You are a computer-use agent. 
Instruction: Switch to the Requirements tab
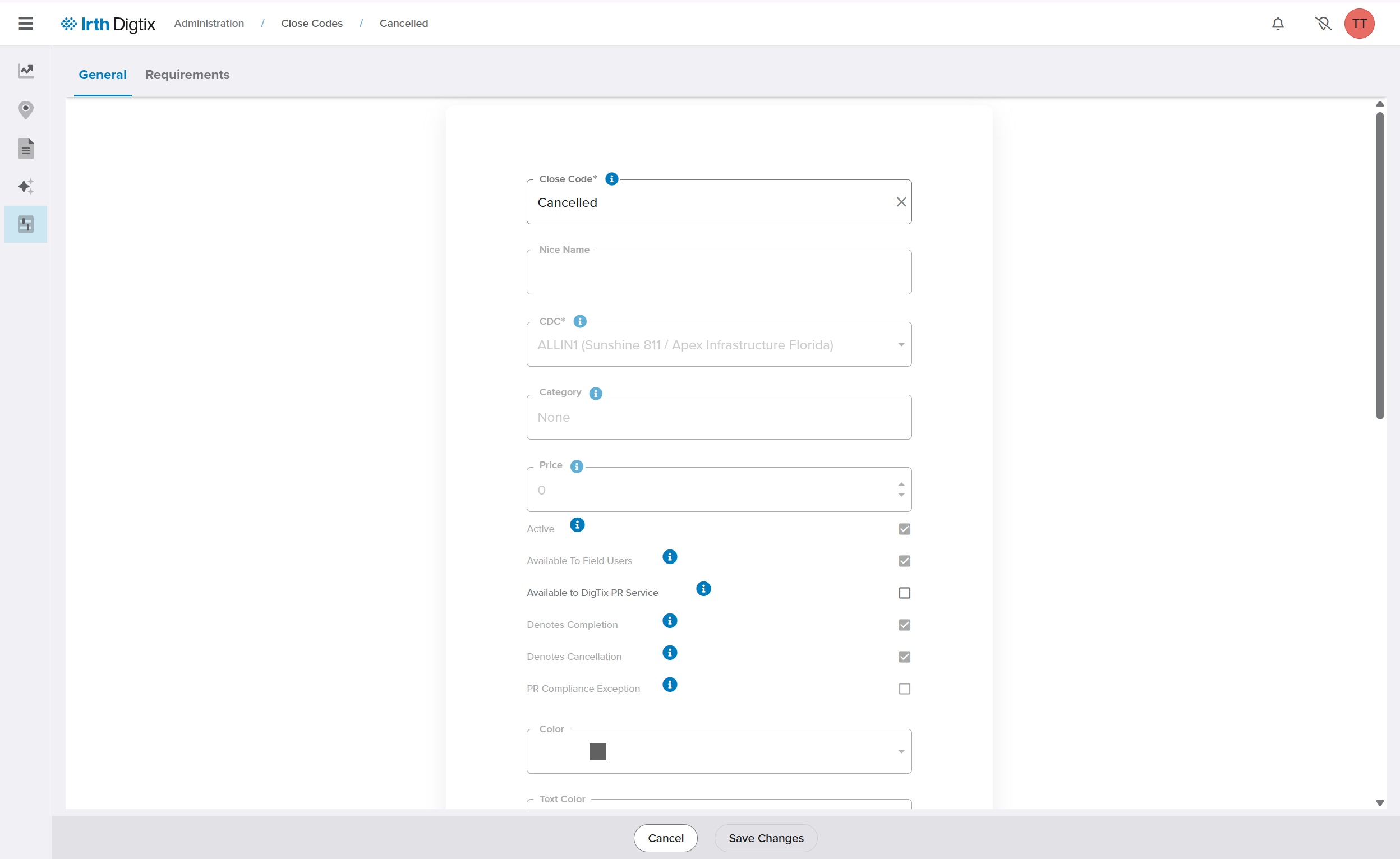(x=187, y=75)
